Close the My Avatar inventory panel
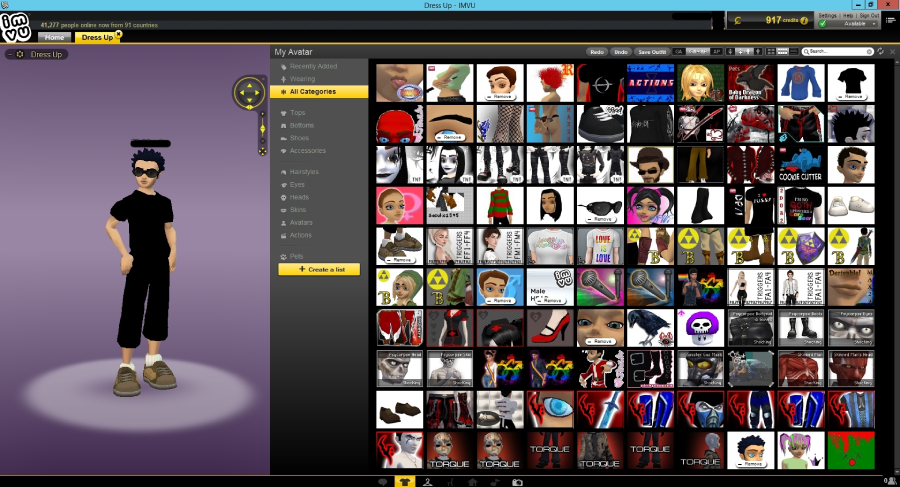 pyautogui.click(x=893, y=52)
